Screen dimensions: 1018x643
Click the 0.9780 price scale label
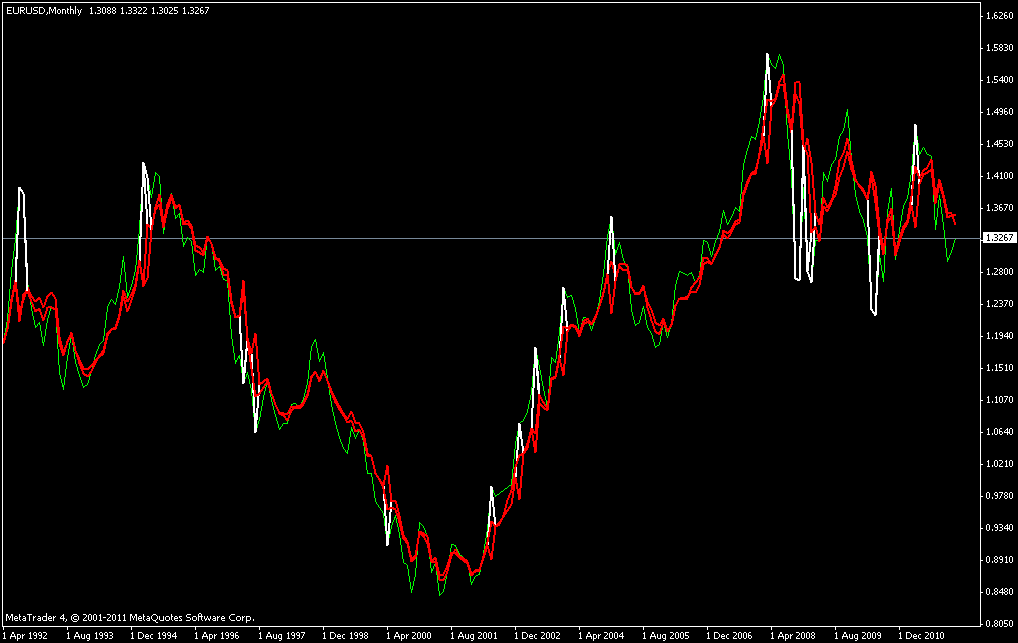pos(999,496)
